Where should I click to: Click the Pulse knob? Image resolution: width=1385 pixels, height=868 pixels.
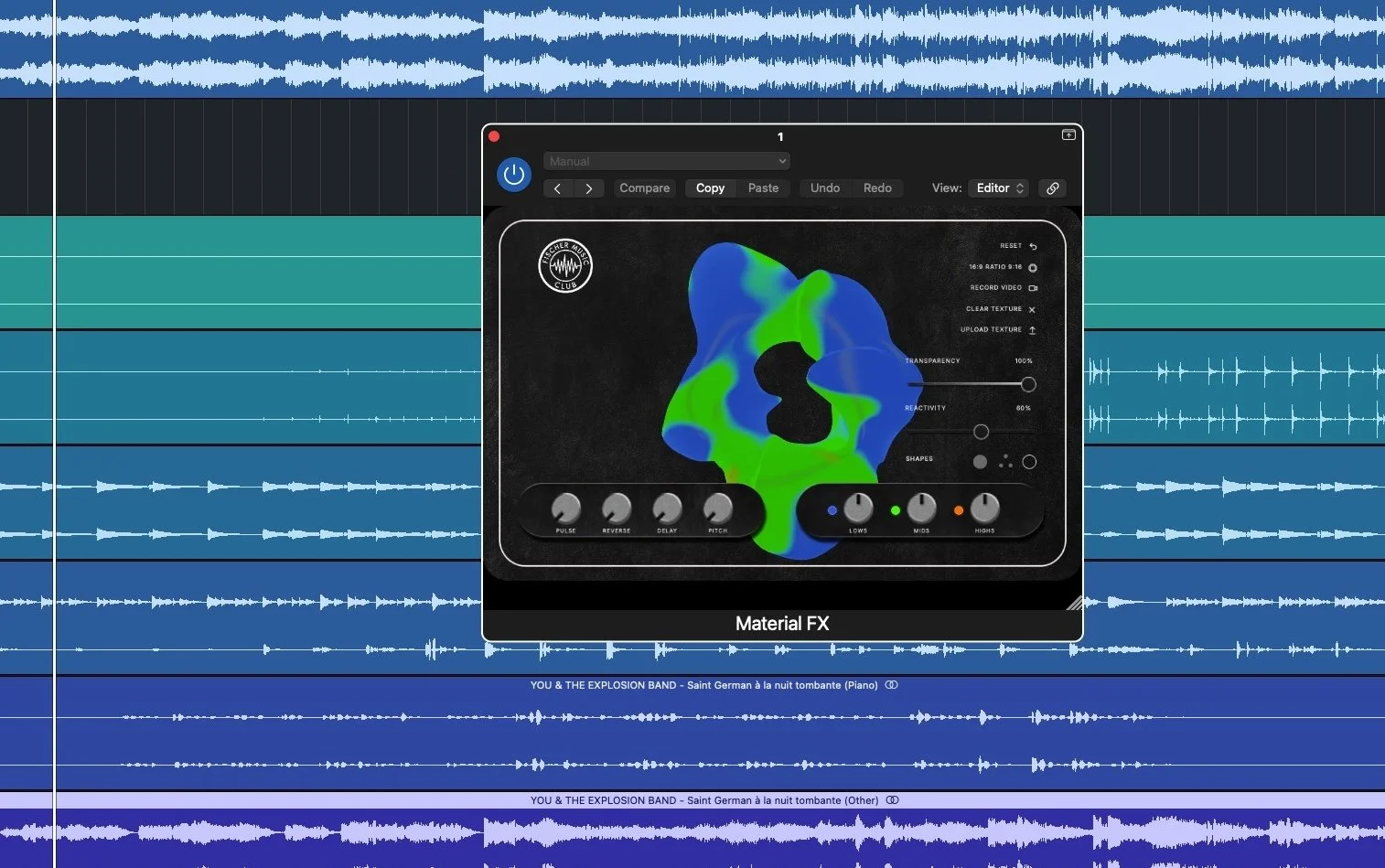(x=566, y=507)
